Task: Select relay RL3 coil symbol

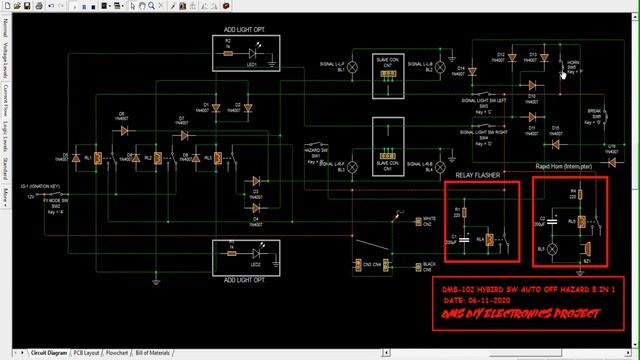Action: 218,158
